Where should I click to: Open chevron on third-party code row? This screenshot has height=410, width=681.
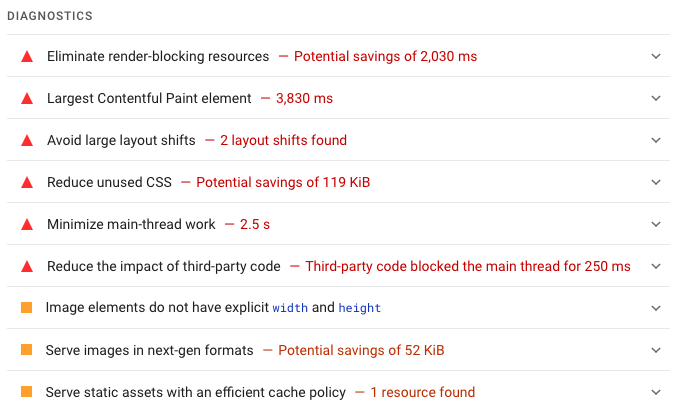click(x=656, y=266)
